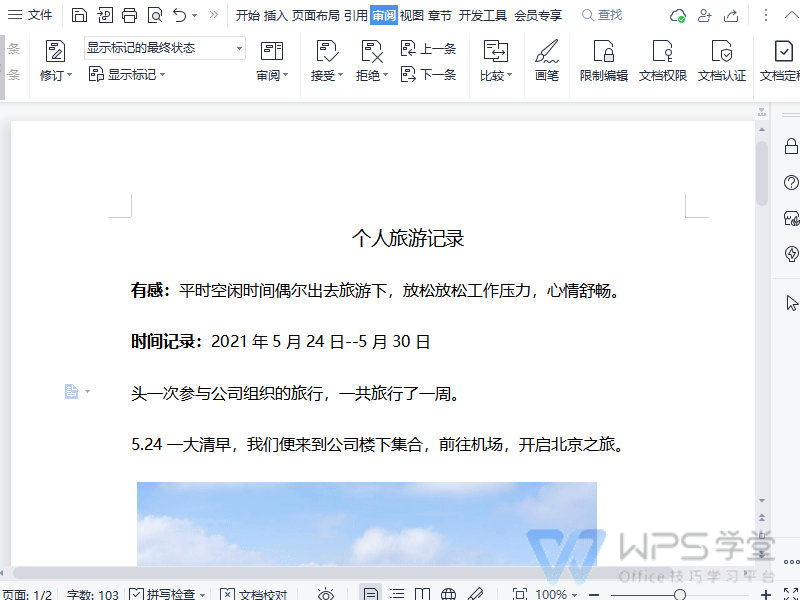The height and width of the screenshot is (600, 800).
Task: Click the lock icon in right sidebar
Action: [x=791, y=146]
